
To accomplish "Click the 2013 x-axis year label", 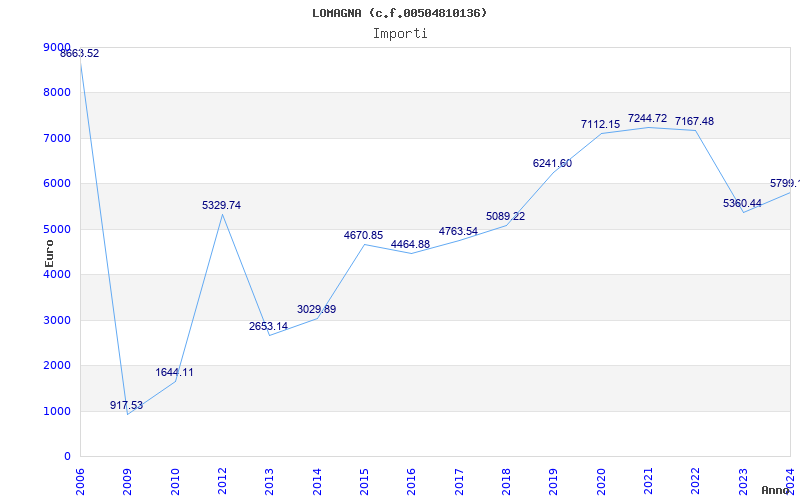I will 269,482.
